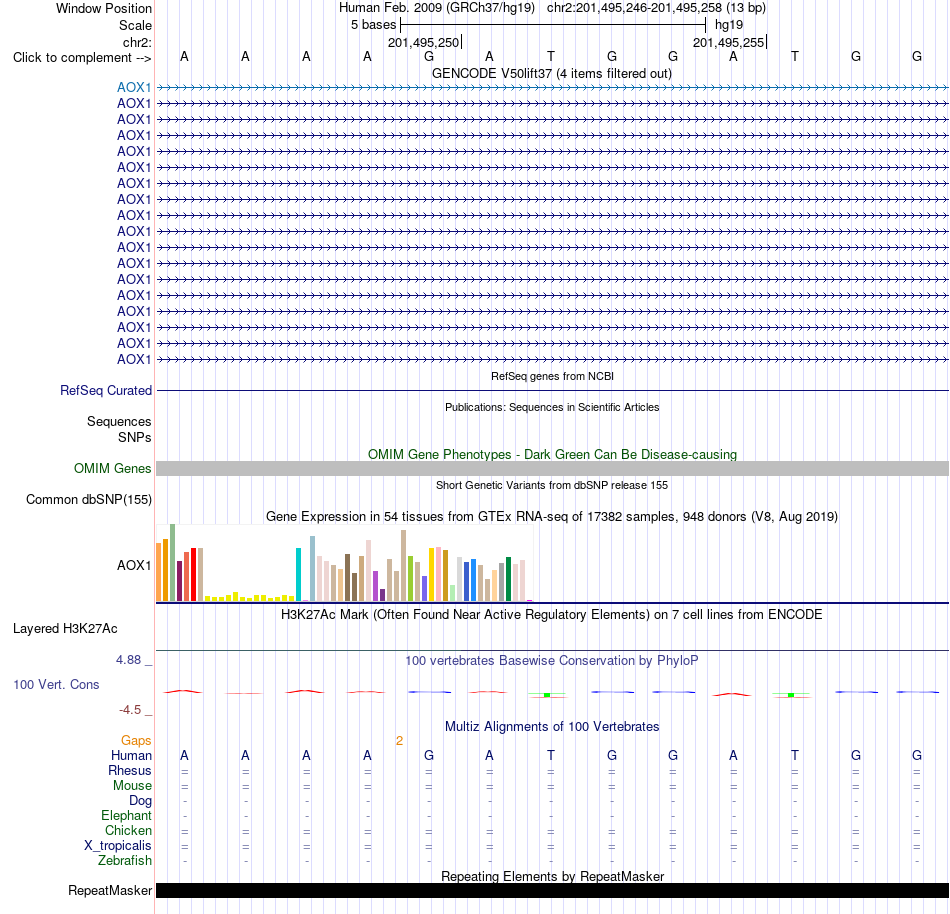Select the light-blue highlighted AOX1 transcript label

click(x=134, y=87)
